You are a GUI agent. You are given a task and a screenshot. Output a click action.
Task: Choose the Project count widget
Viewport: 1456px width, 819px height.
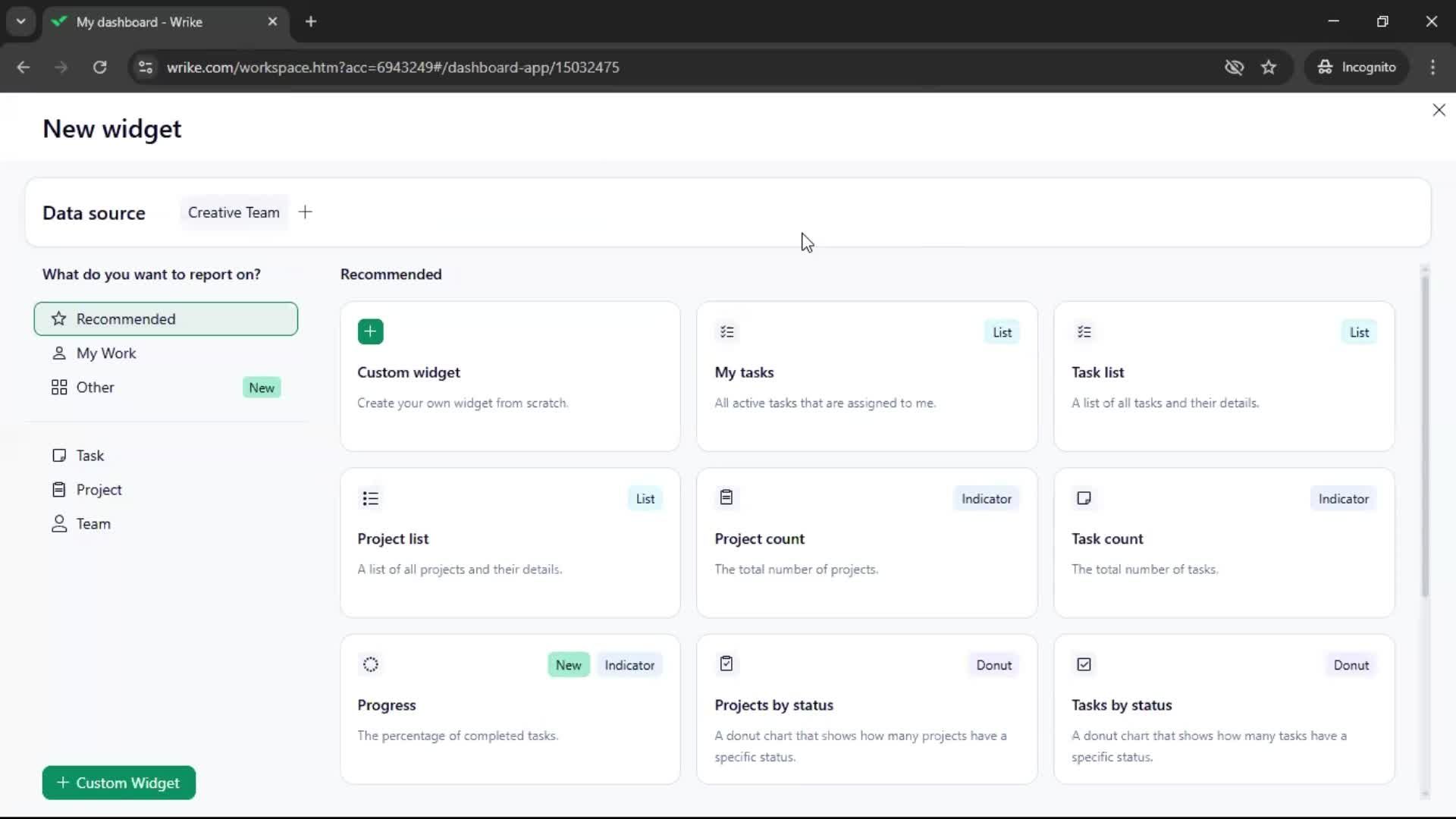(x=867, y=542)
